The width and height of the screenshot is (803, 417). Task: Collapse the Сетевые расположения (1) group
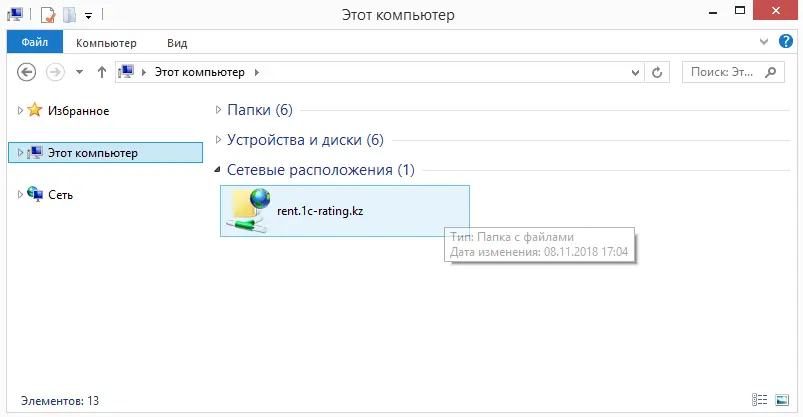click(218, 170)
